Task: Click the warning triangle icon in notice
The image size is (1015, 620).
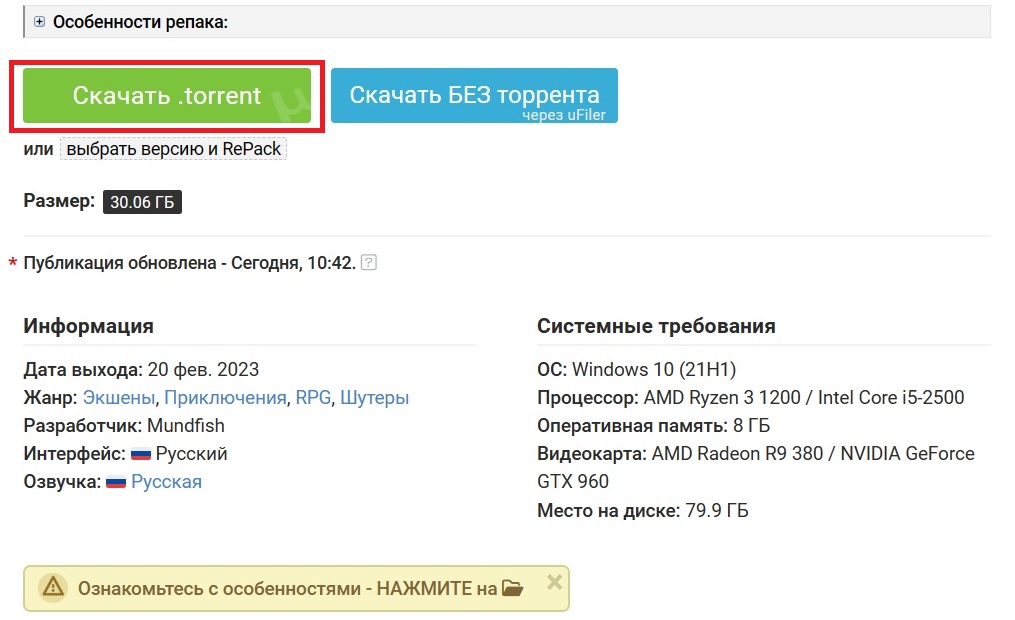Action: click(x=52, y=589)
